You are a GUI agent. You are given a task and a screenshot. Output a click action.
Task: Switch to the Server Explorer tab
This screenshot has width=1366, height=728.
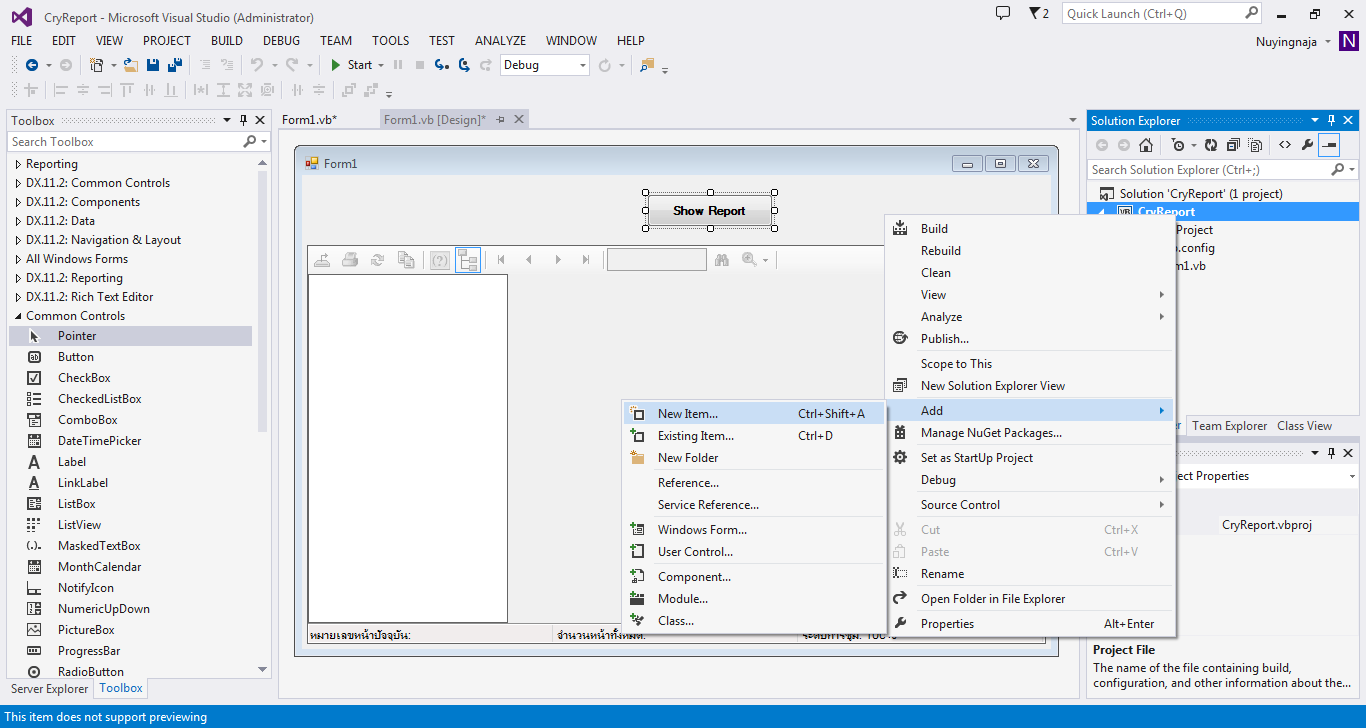pyautogui.click(x=50, y=689)
